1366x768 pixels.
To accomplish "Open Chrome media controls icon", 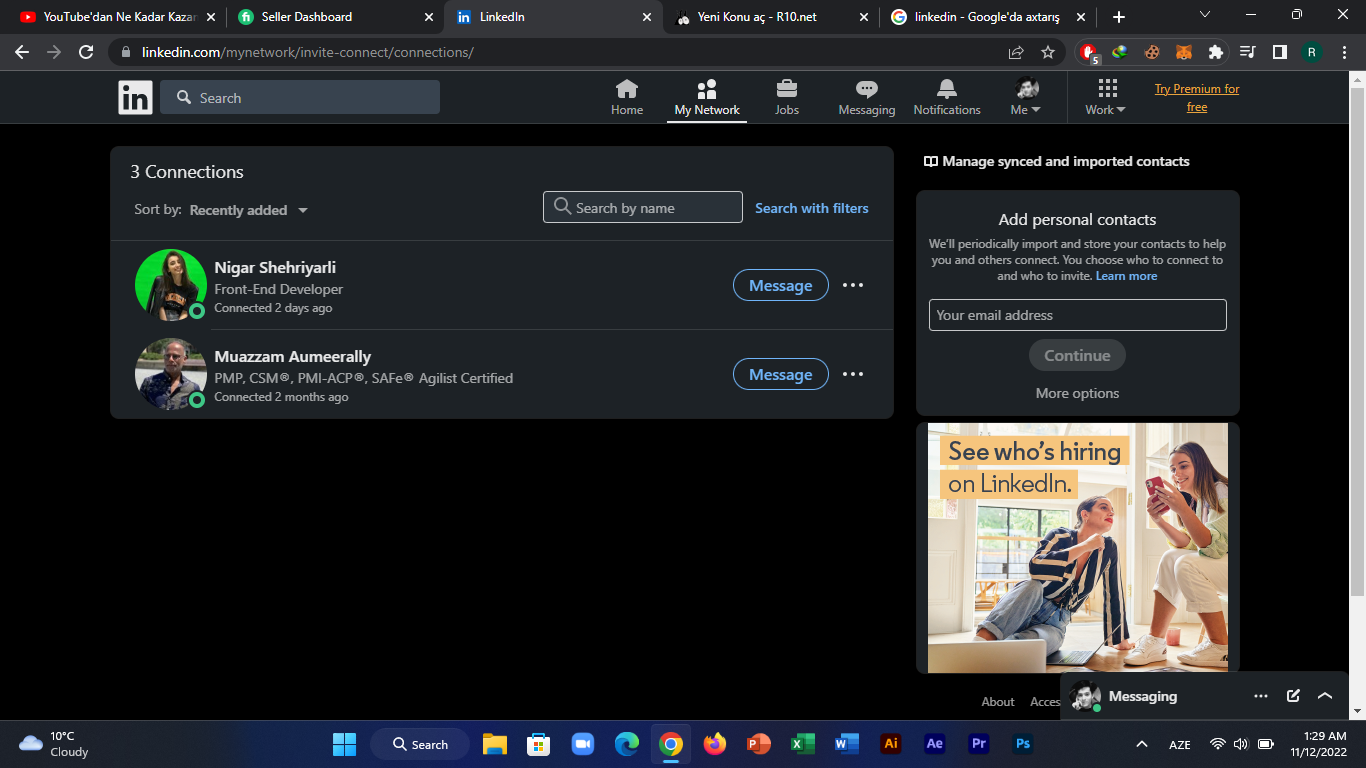I will coord(1248,52).
